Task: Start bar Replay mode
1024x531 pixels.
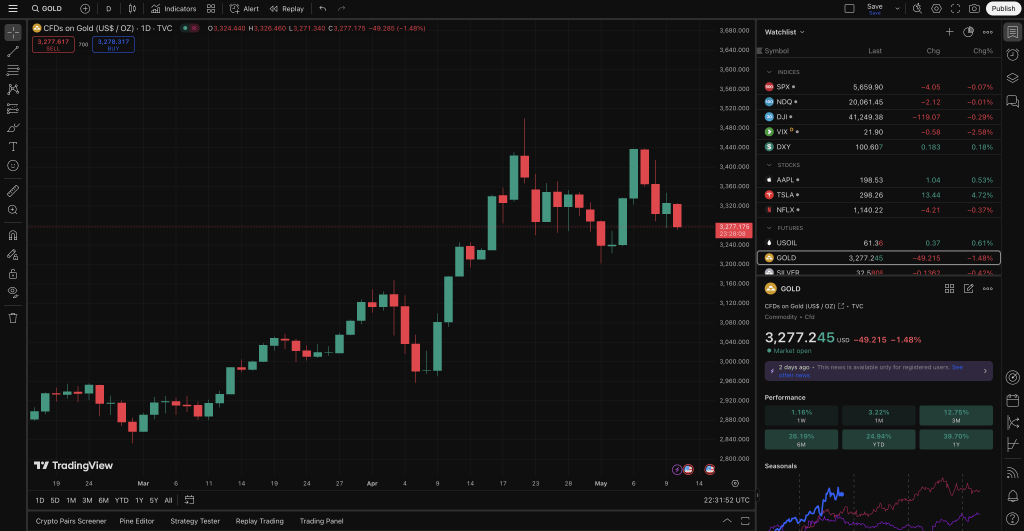Action: pos(287,8)
